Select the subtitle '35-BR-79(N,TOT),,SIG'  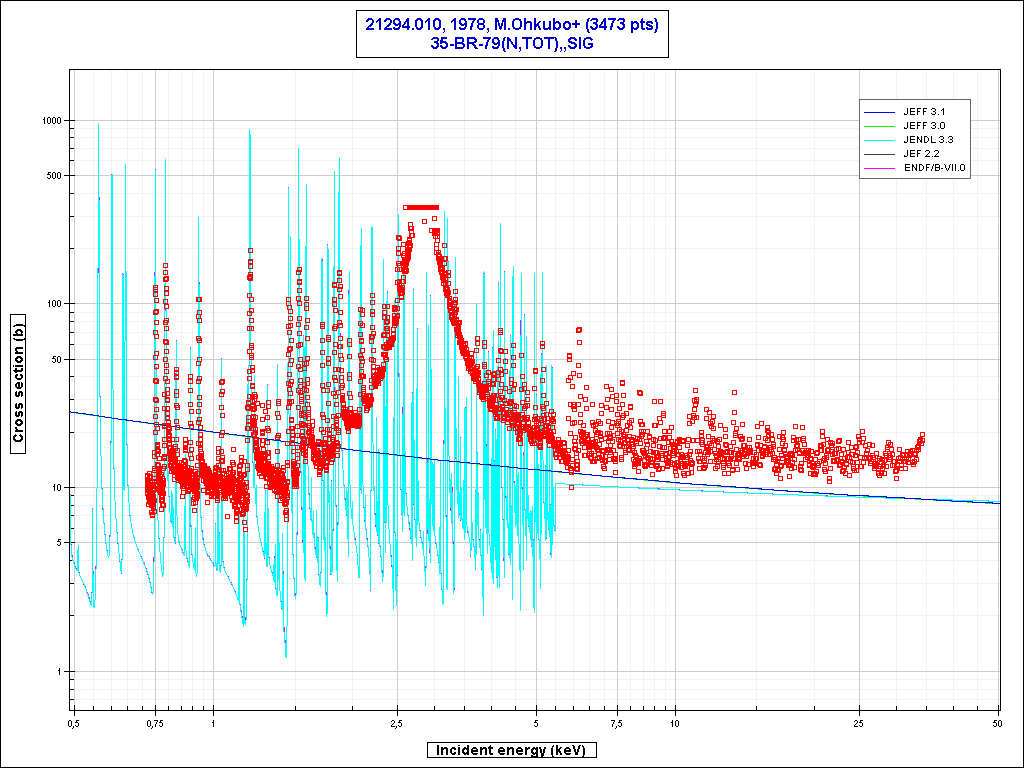511,43
